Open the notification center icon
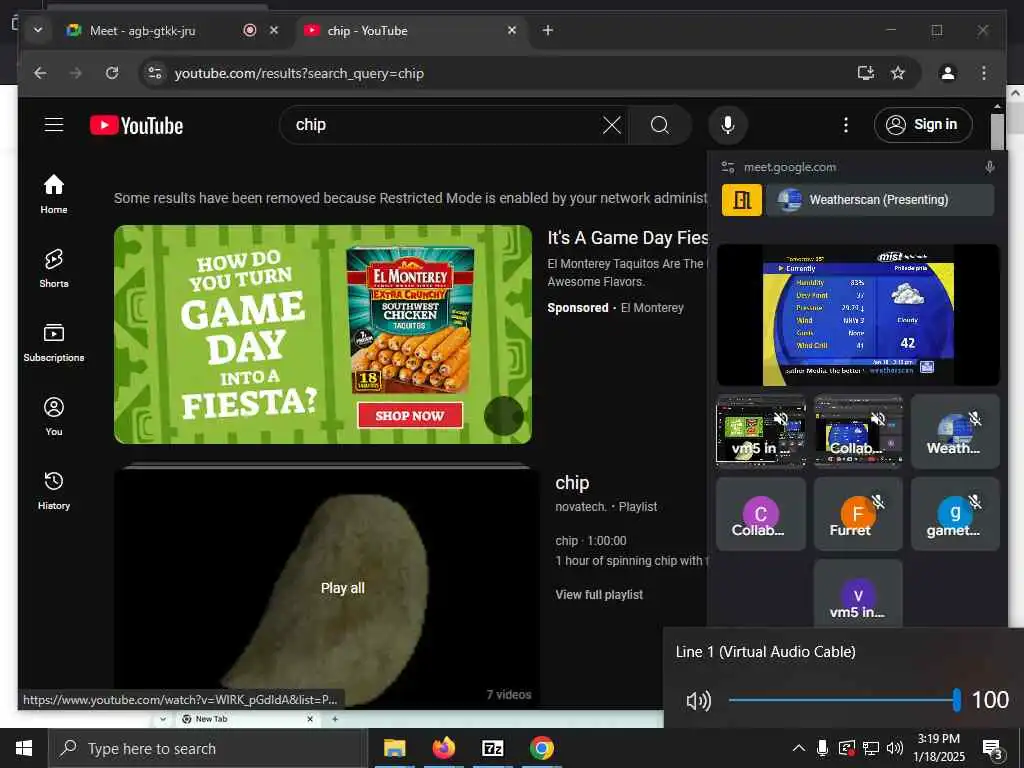 tap(992, 749)
